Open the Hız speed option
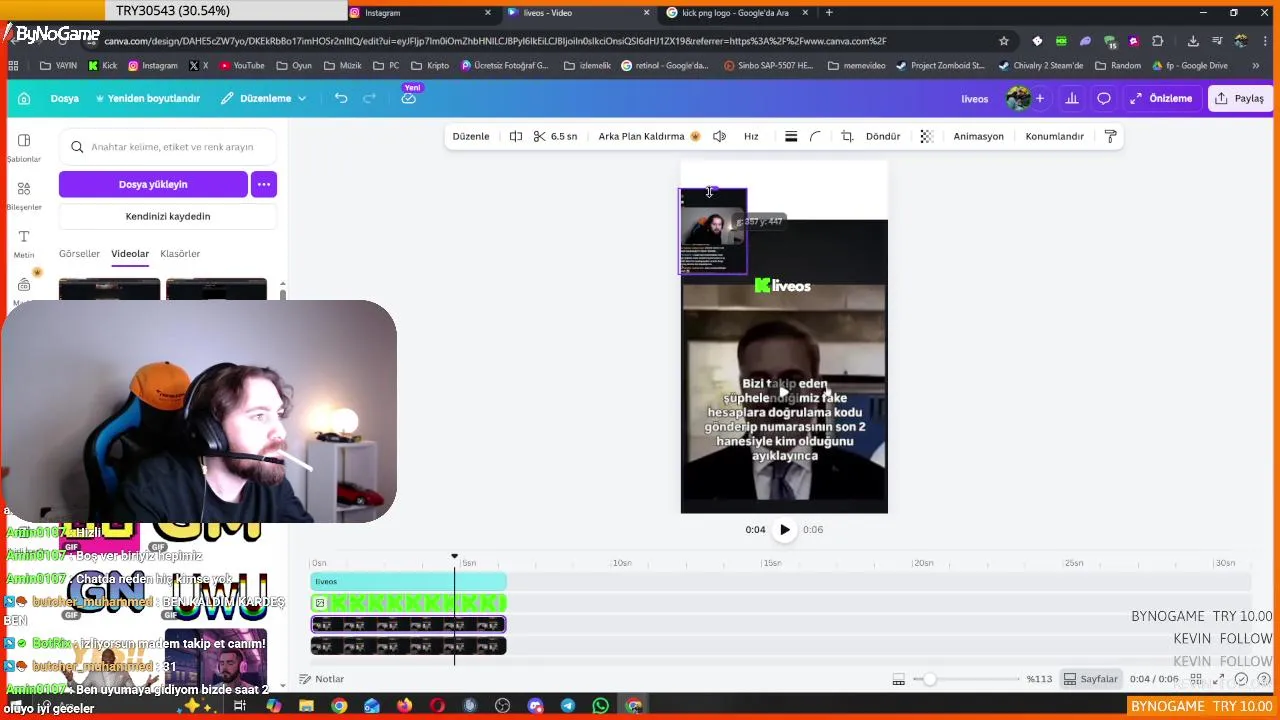This screenshot has height=720, width=1280. (x=751, y=136)
